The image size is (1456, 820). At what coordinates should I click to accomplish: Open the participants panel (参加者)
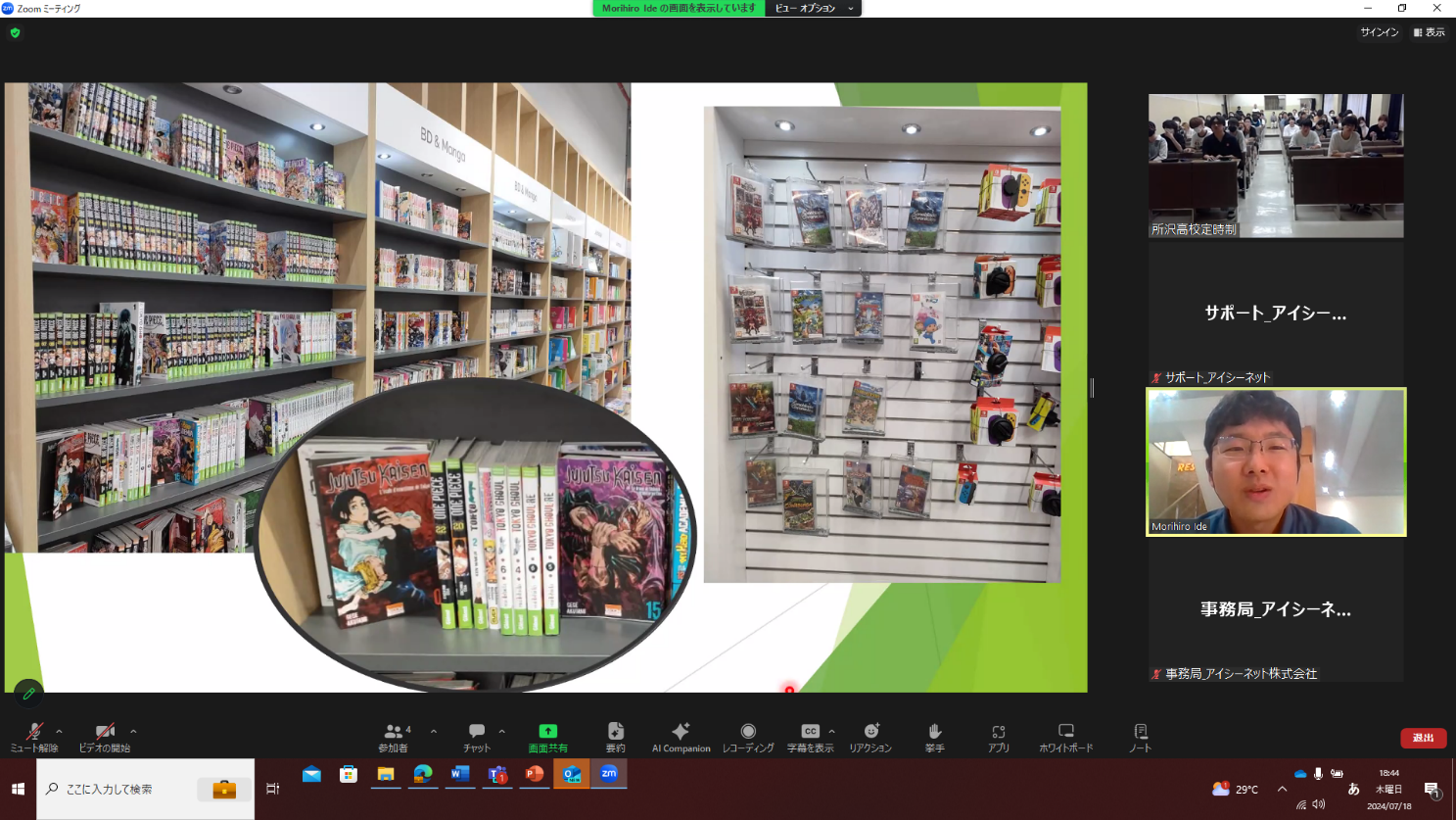(x=394, y=738)
